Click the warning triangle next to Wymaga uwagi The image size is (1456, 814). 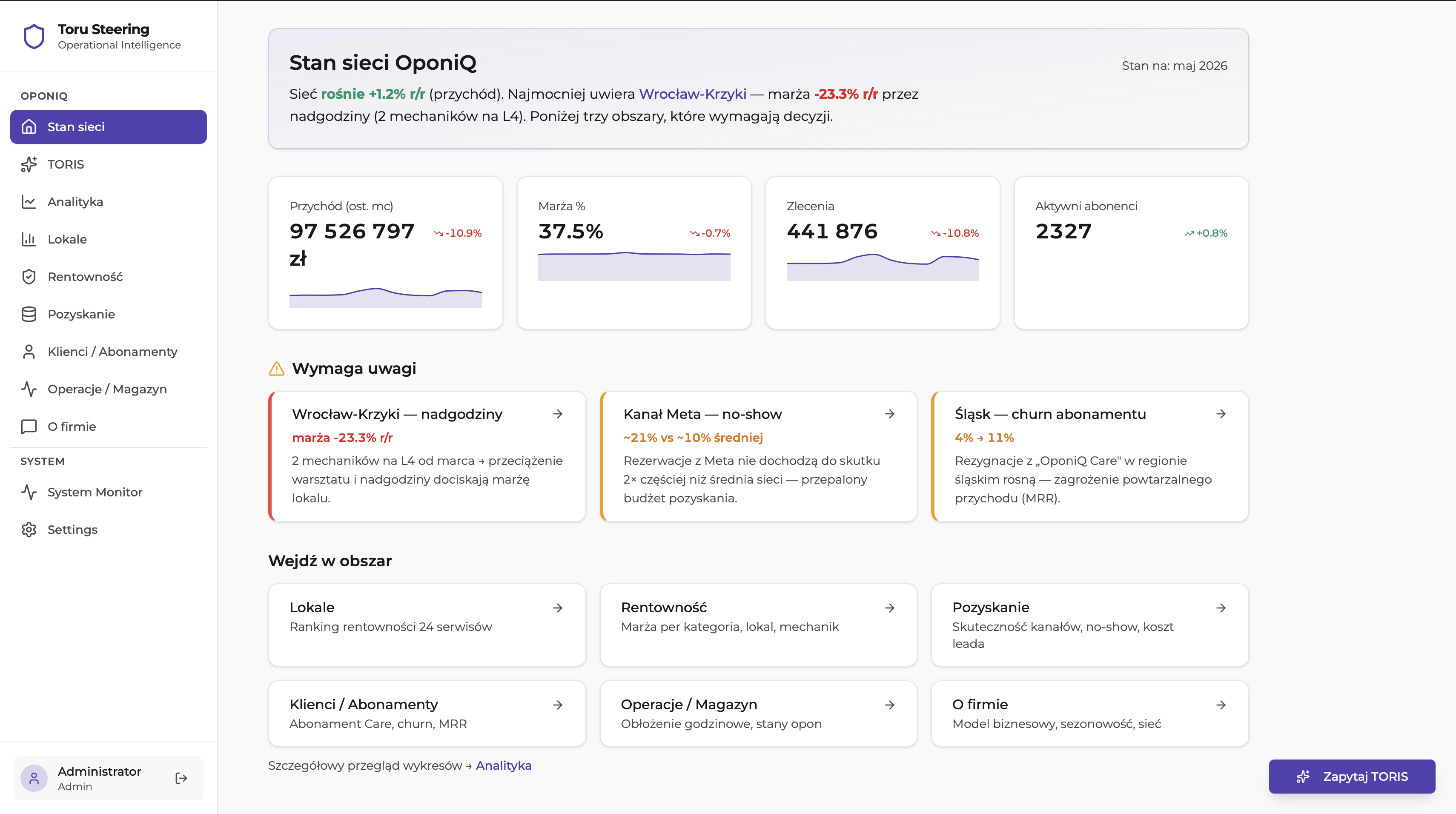coord(276,369)
